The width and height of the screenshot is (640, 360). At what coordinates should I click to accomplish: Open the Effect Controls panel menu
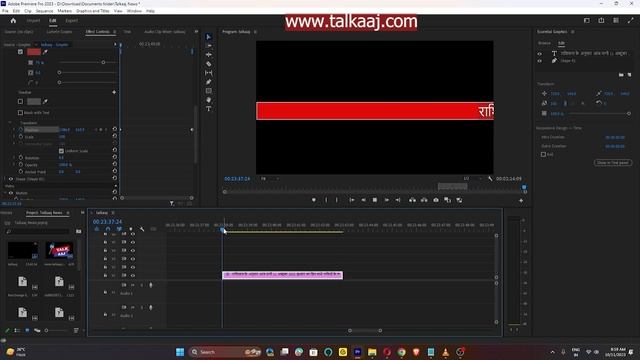click(115, 31)
